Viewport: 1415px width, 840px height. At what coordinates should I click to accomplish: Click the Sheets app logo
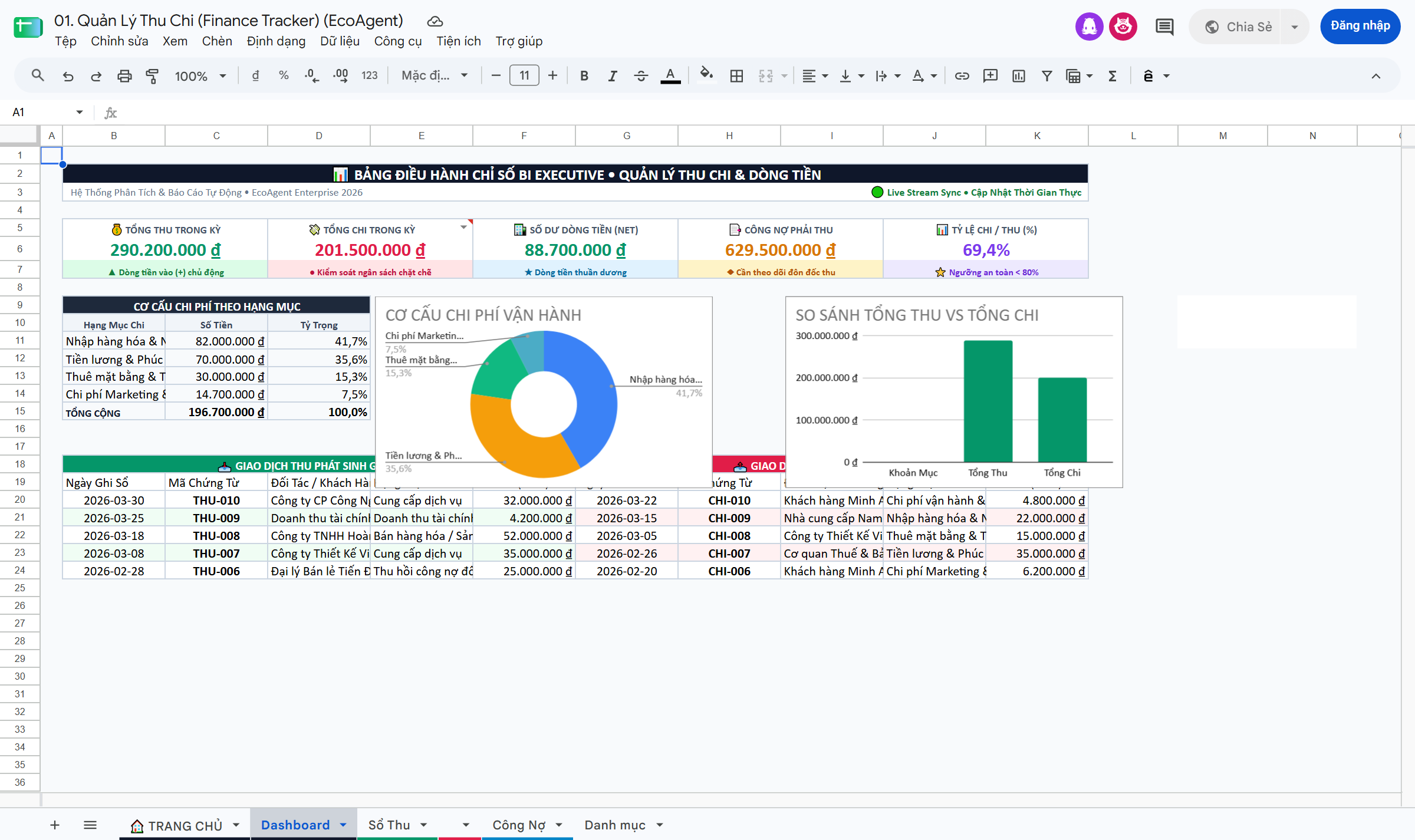point(28,27)
